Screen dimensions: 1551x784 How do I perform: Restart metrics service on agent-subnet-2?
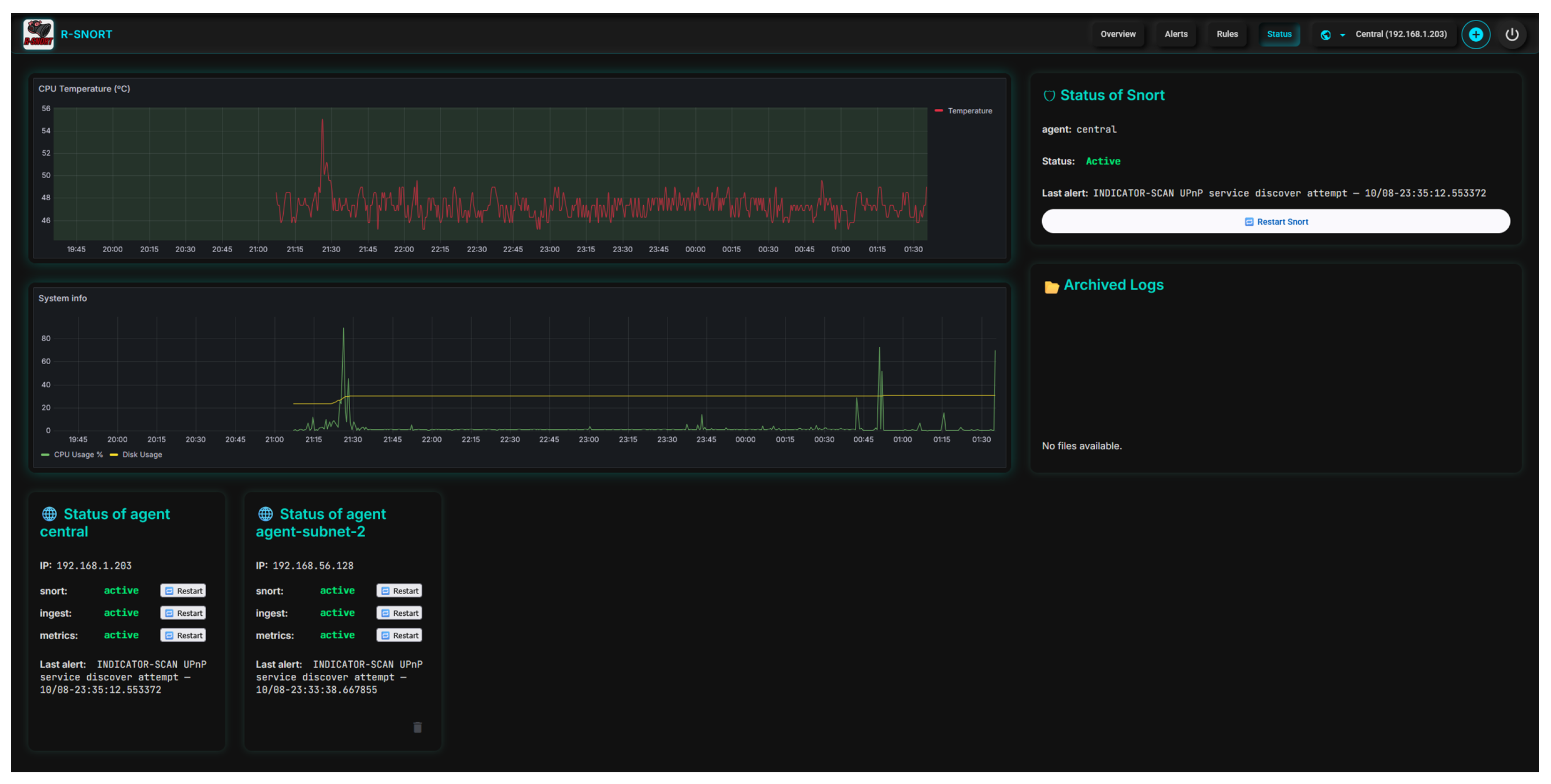click(x=399, y=635)
